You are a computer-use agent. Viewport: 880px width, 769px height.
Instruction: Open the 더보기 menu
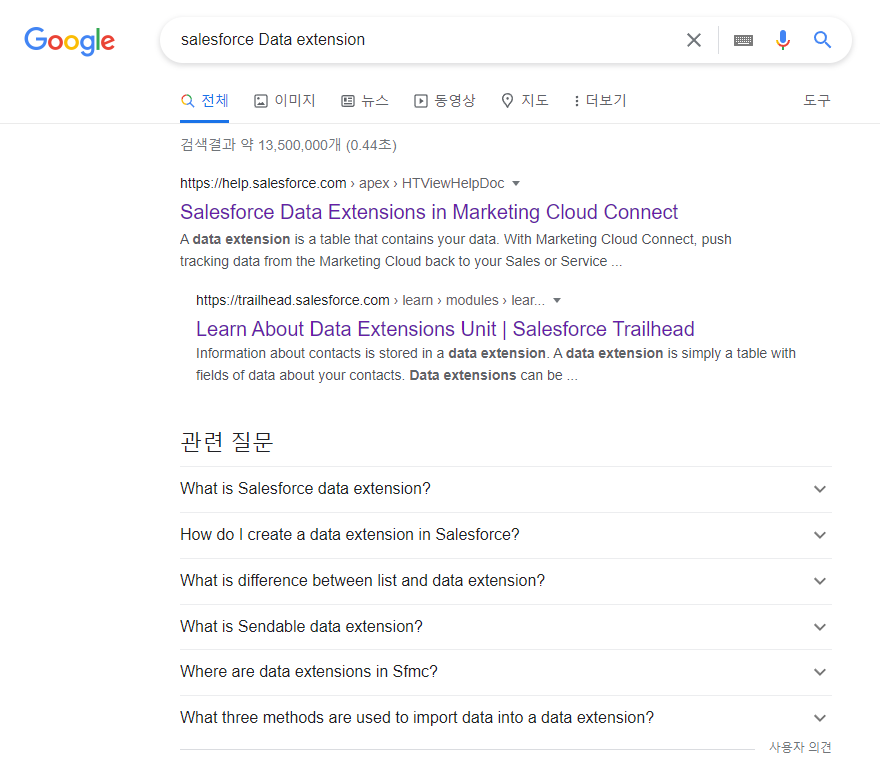click(x=600, y=101)
